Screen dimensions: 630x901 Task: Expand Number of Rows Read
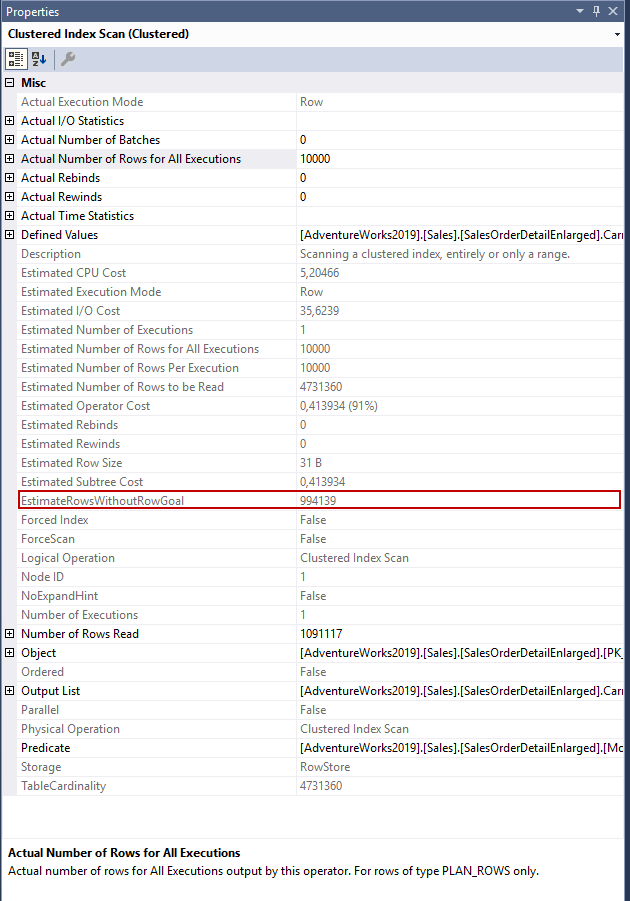10,634
